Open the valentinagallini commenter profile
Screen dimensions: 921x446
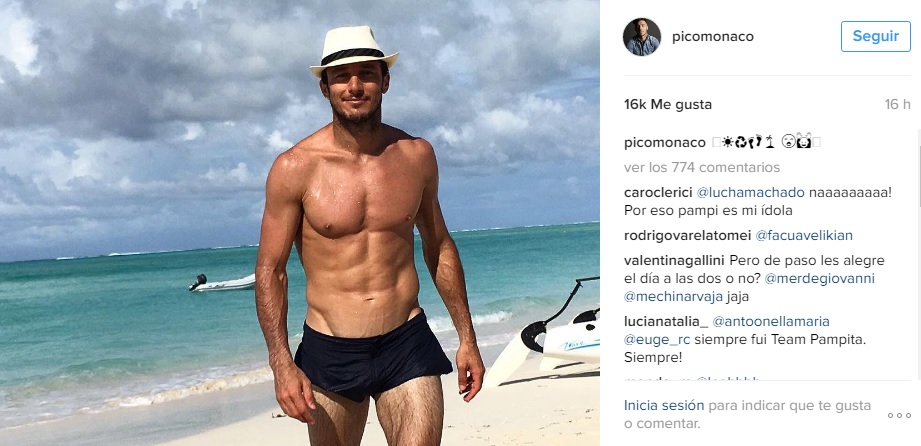[x=674, y=260]
